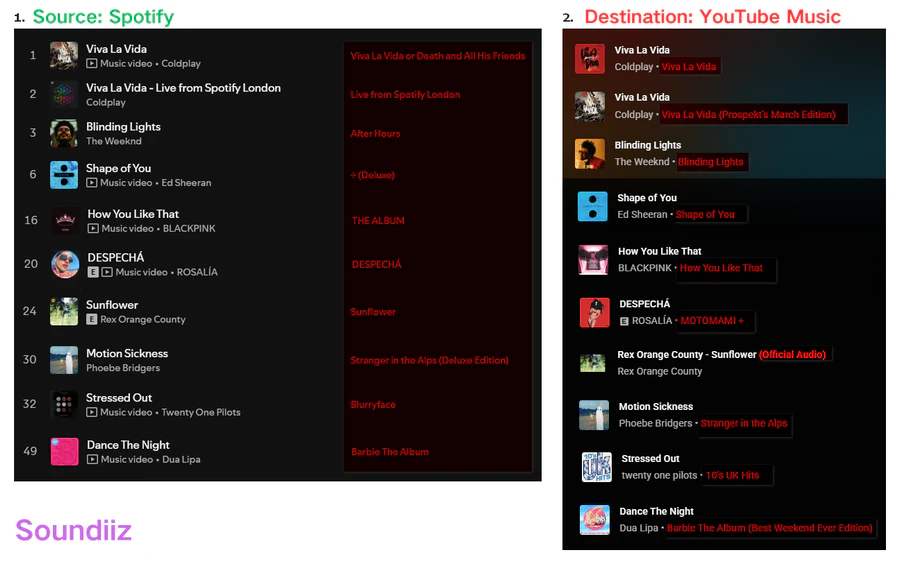This screenshot has width=900, height=562.
Task: Open the 10's UK Hits cover thumbnail
Action: click(596, 467)
